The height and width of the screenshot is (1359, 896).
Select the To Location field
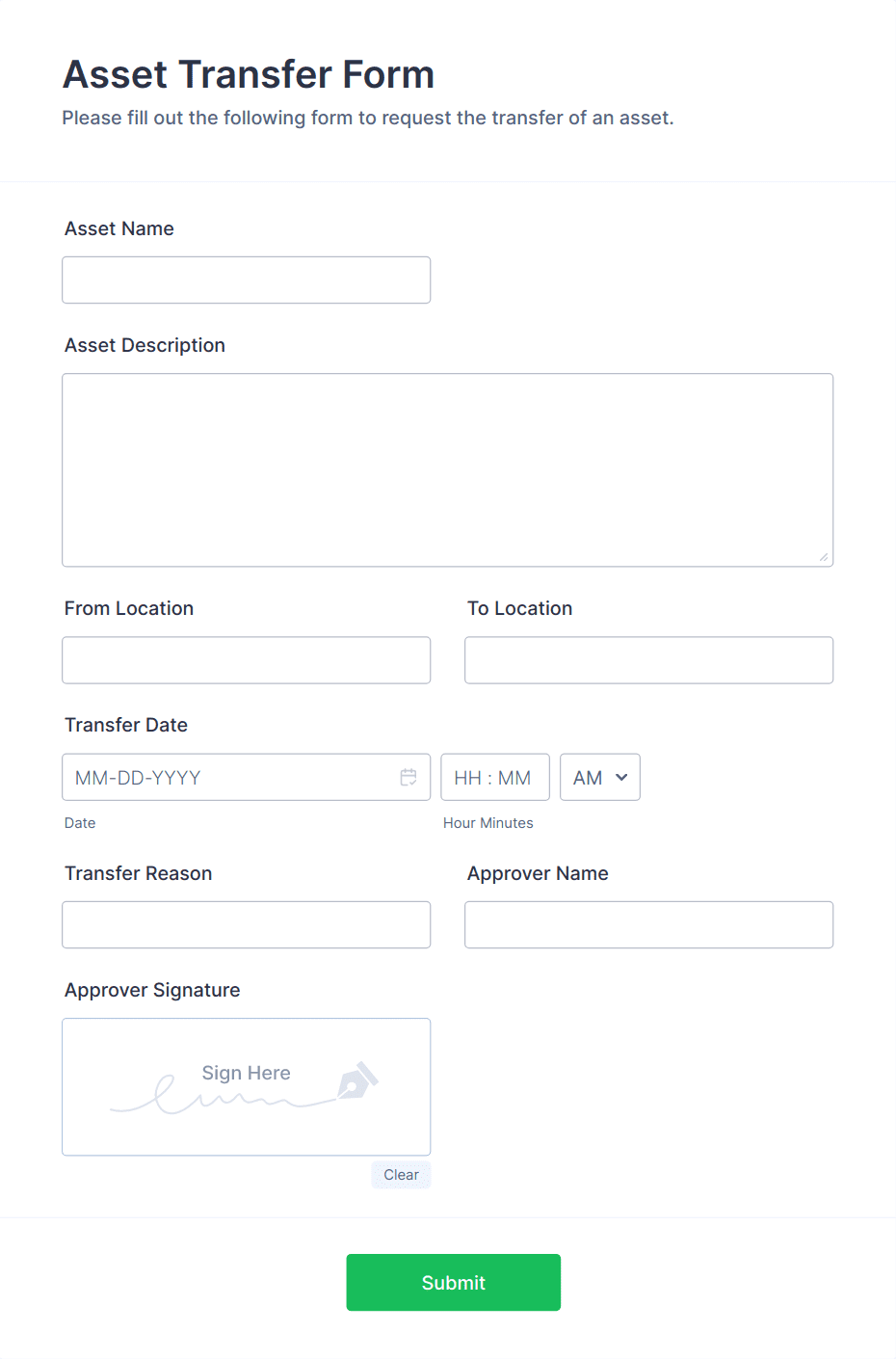click(x=647, y=660)
